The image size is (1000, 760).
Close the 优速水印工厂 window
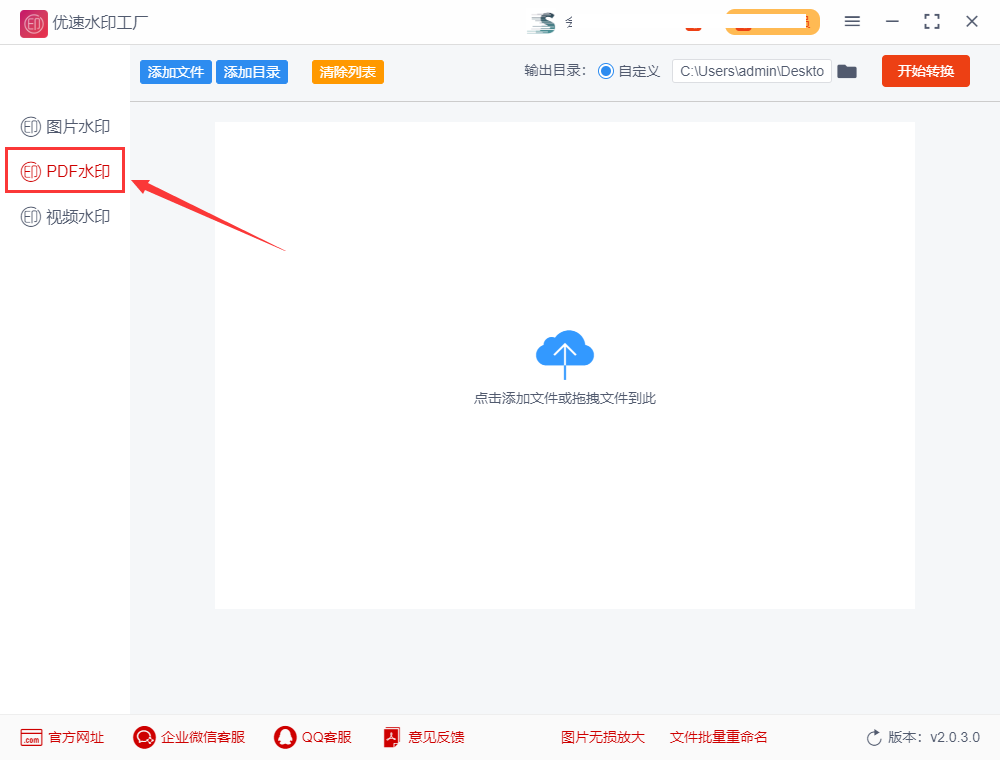[x=972, y=22]
